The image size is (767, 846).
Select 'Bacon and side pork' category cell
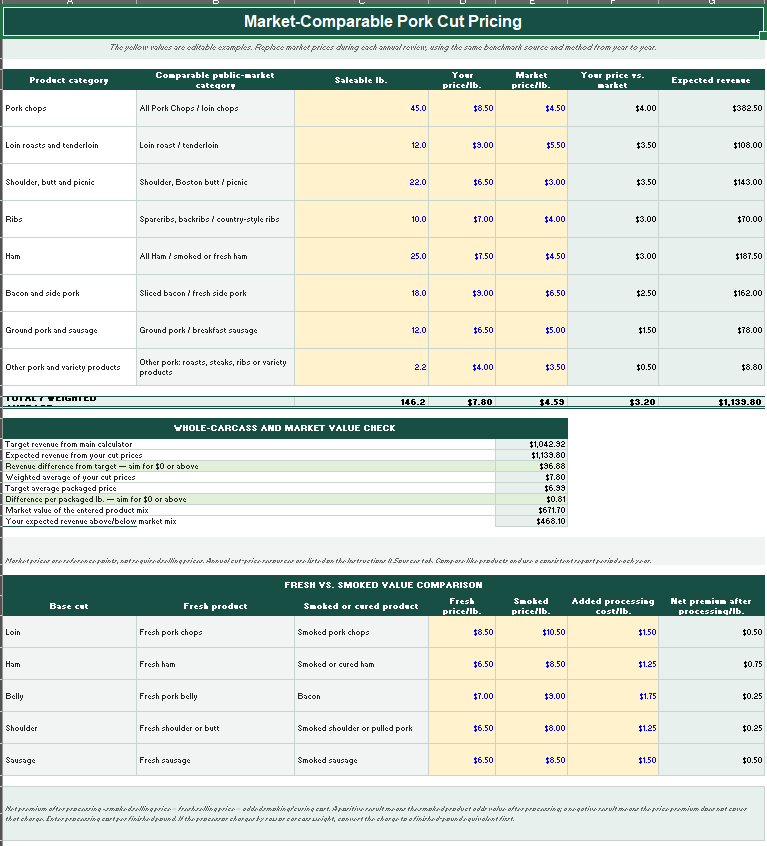(70, 293)
